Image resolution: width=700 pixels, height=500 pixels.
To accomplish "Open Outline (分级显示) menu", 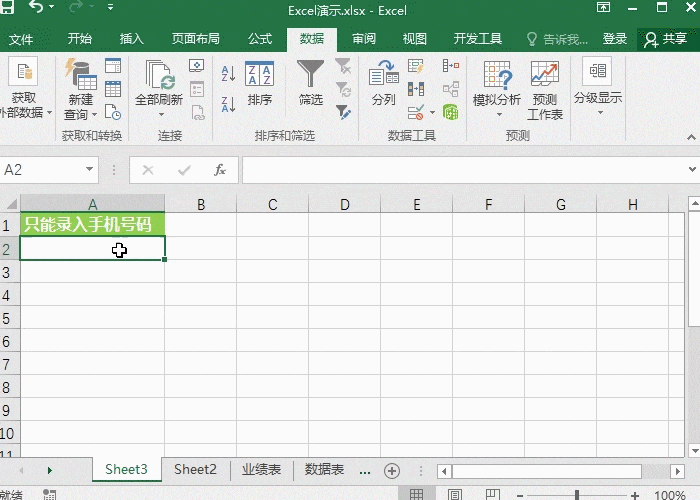I will coord(598,87).
